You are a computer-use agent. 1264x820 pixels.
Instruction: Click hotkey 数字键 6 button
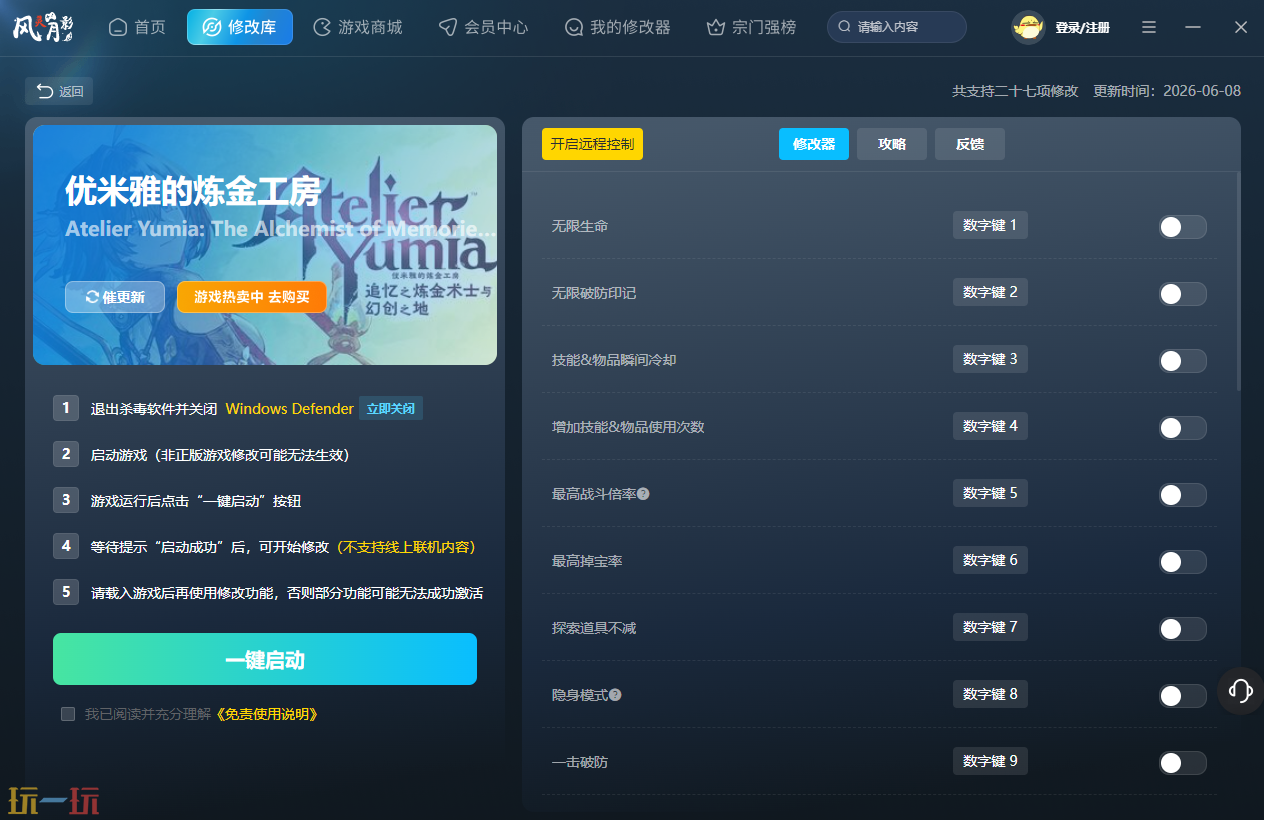click(x=990, y=560)
